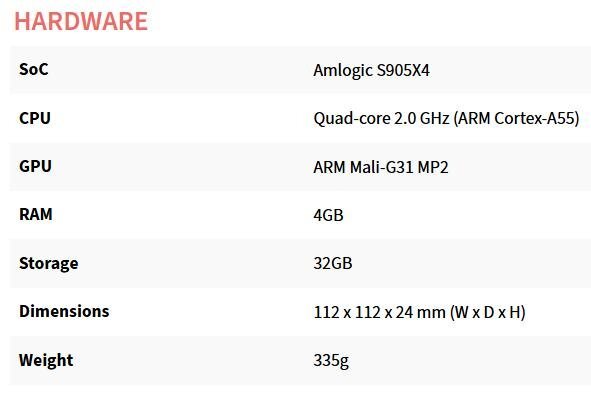
Task: Select the SoC row label
Action: coord(34,69)
